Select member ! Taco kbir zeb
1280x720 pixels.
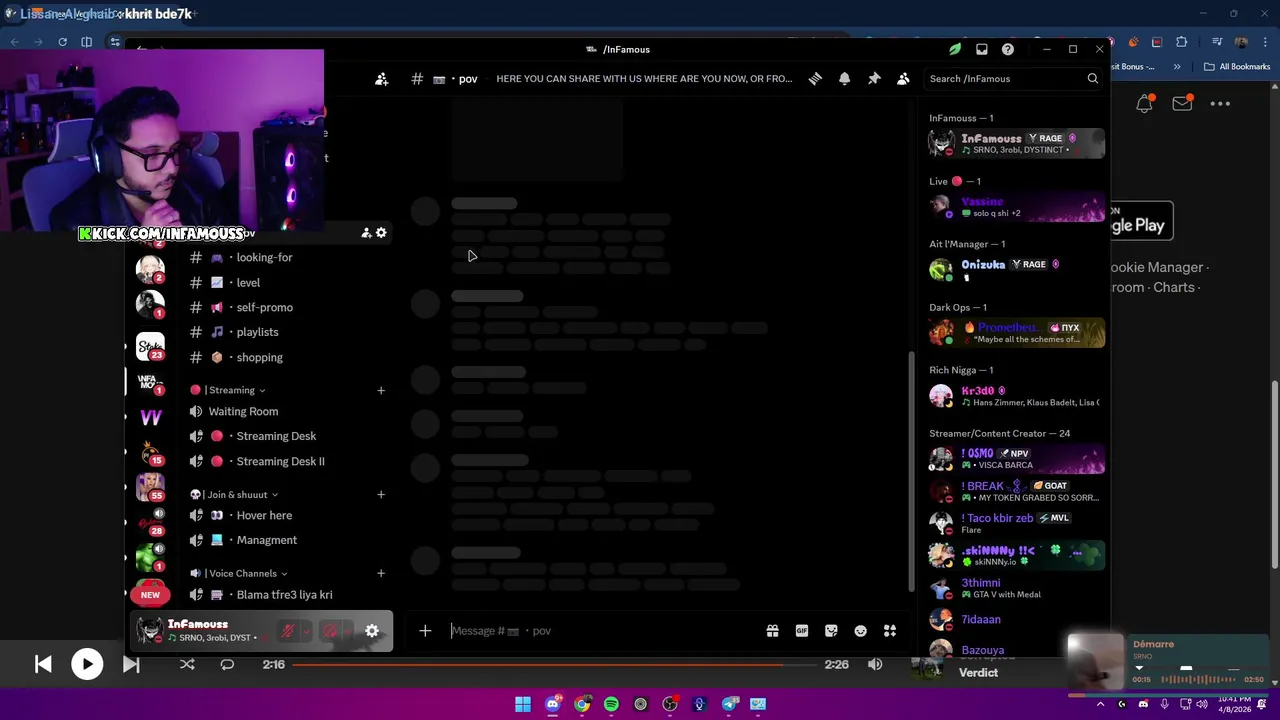[1015, 523]
